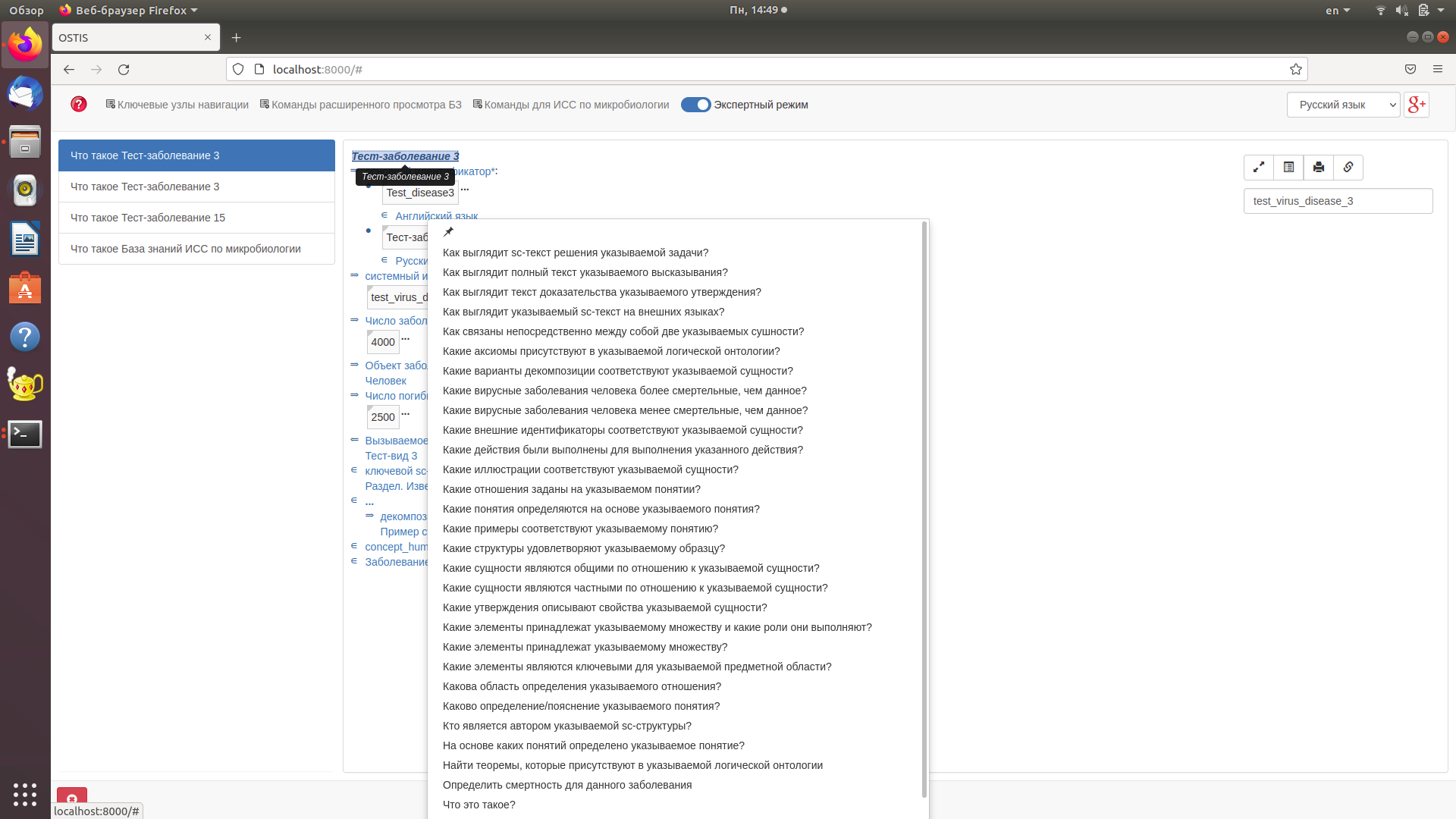Screen dimensions: 1456x819
Task: Launch Firefox from the Ubuntu dock
Action: (25, 45)
